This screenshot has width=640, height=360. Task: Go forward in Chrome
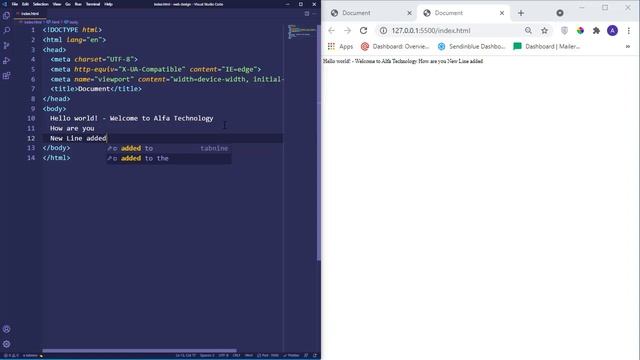point(347,31)
